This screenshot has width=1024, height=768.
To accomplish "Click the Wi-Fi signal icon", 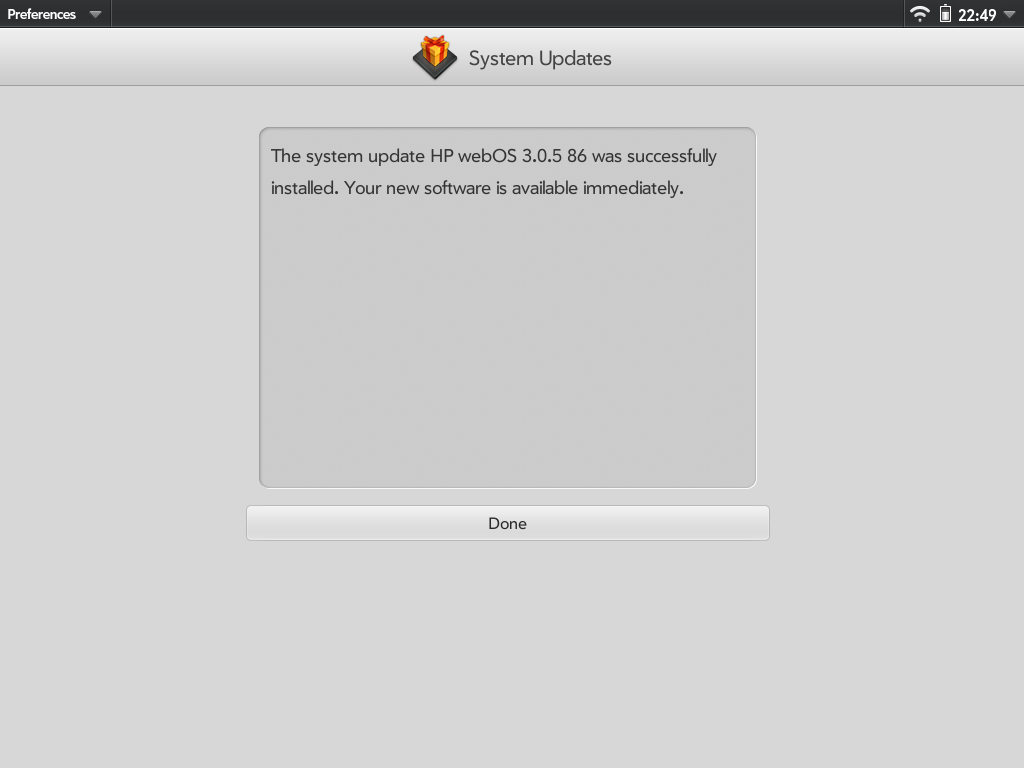I will (x=920, y=14).
